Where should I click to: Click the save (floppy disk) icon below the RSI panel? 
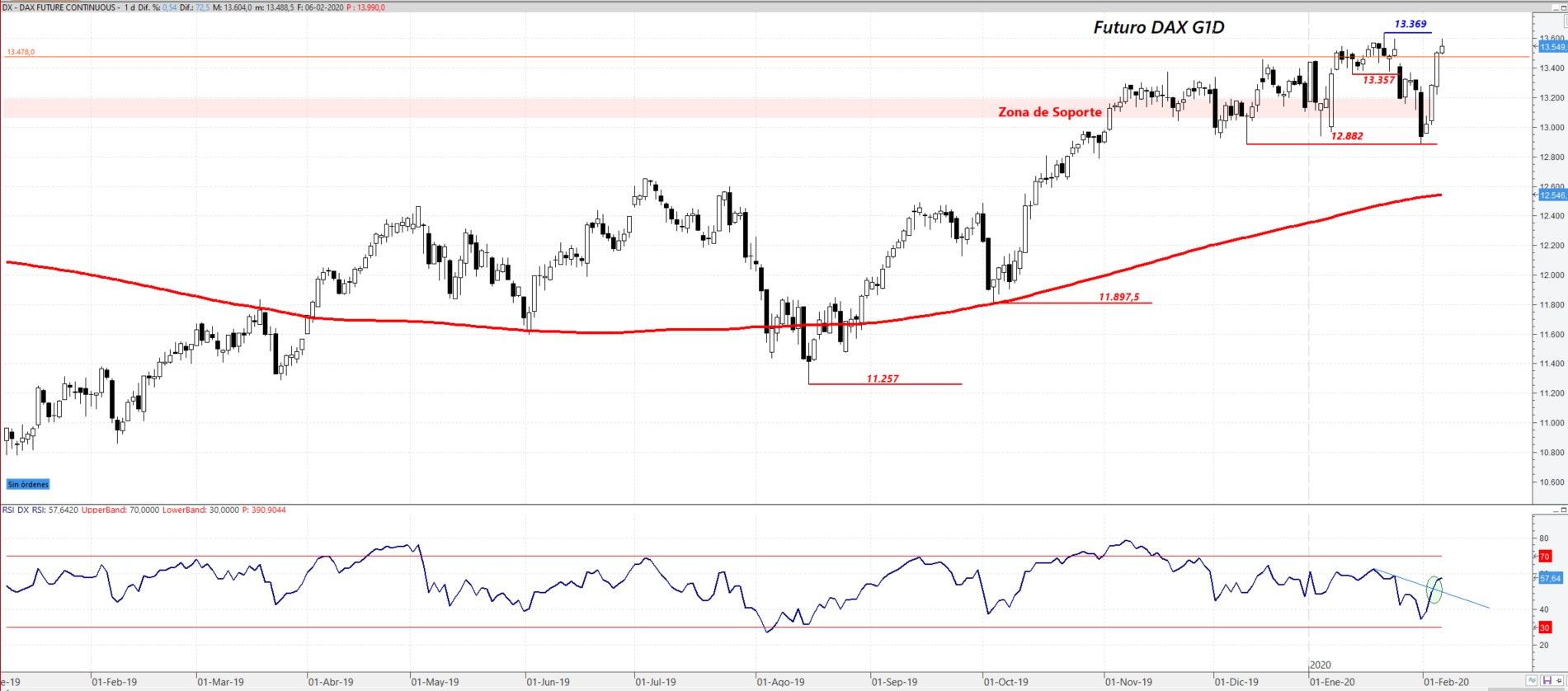pos(1547,680)
